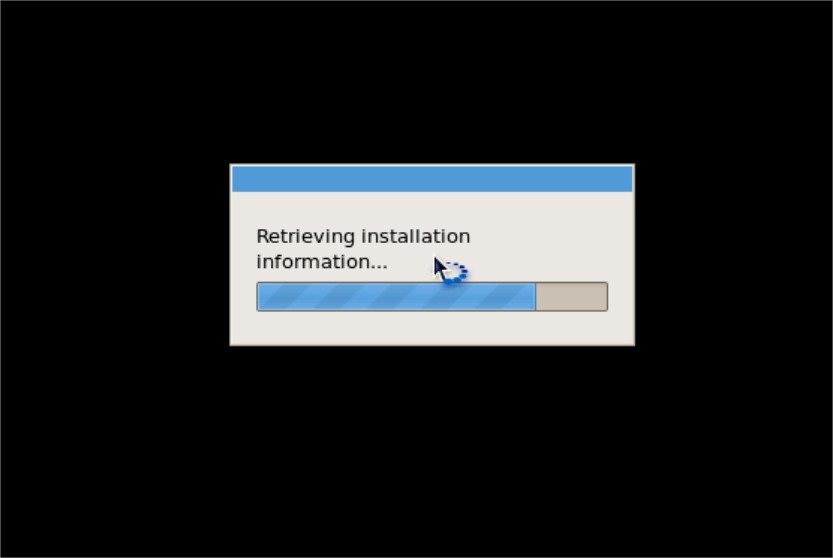Click the arrow pointer of the mouse cursor

tap(440, 268)
